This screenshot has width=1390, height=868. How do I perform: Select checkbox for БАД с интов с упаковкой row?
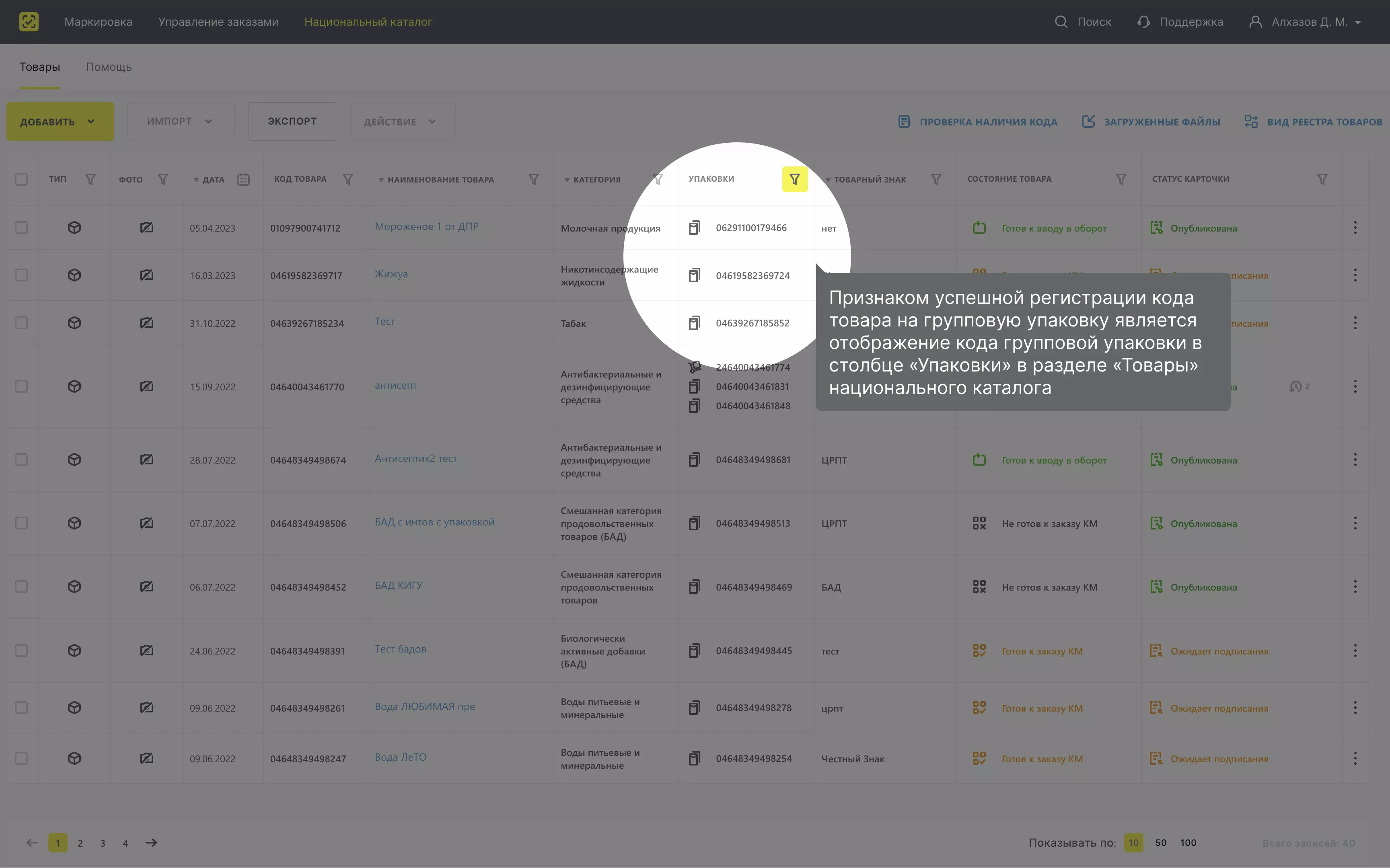[21, 523]
